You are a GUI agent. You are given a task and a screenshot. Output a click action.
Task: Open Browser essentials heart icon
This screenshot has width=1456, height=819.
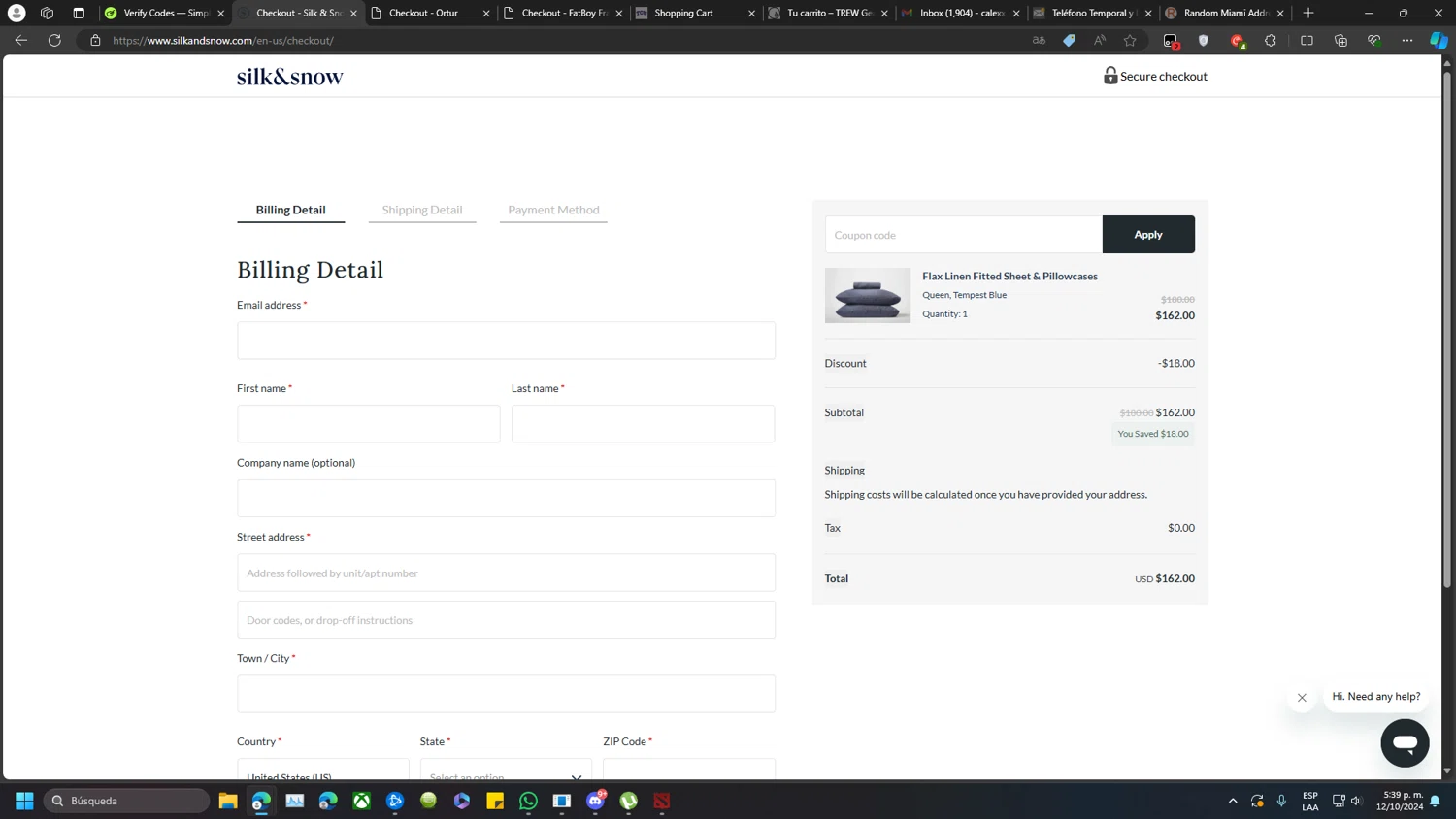(x=1373, y=41)
